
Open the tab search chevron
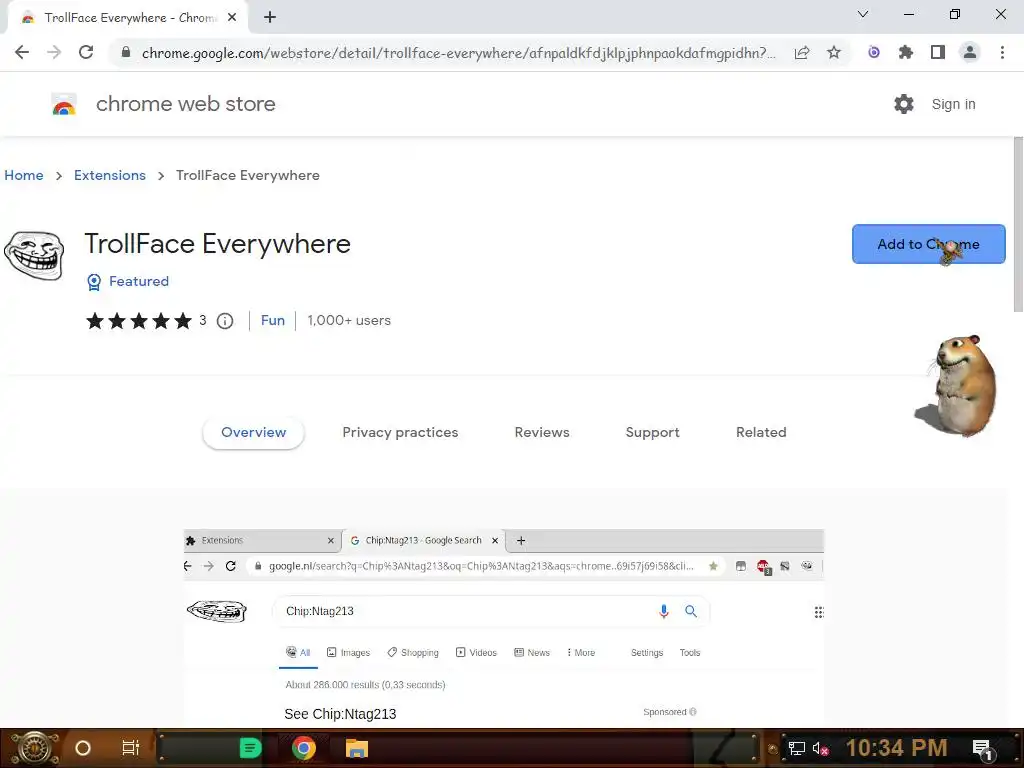863,14
